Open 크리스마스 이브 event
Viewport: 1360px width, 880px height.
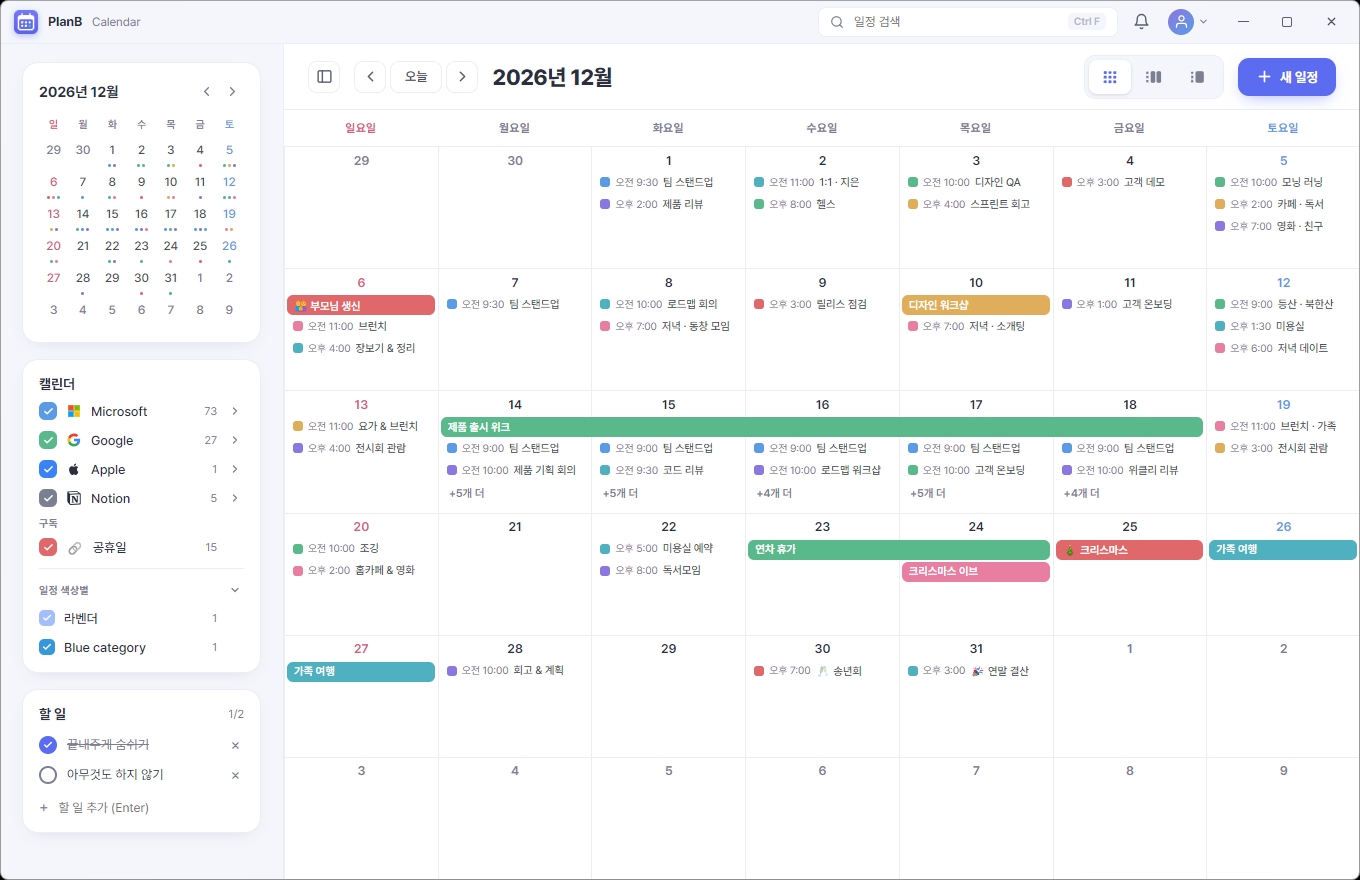976,572
